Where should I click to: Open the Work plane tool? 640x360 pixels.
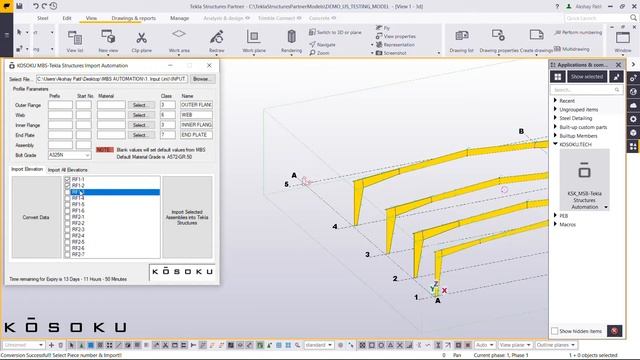click(x=253, y=41)
